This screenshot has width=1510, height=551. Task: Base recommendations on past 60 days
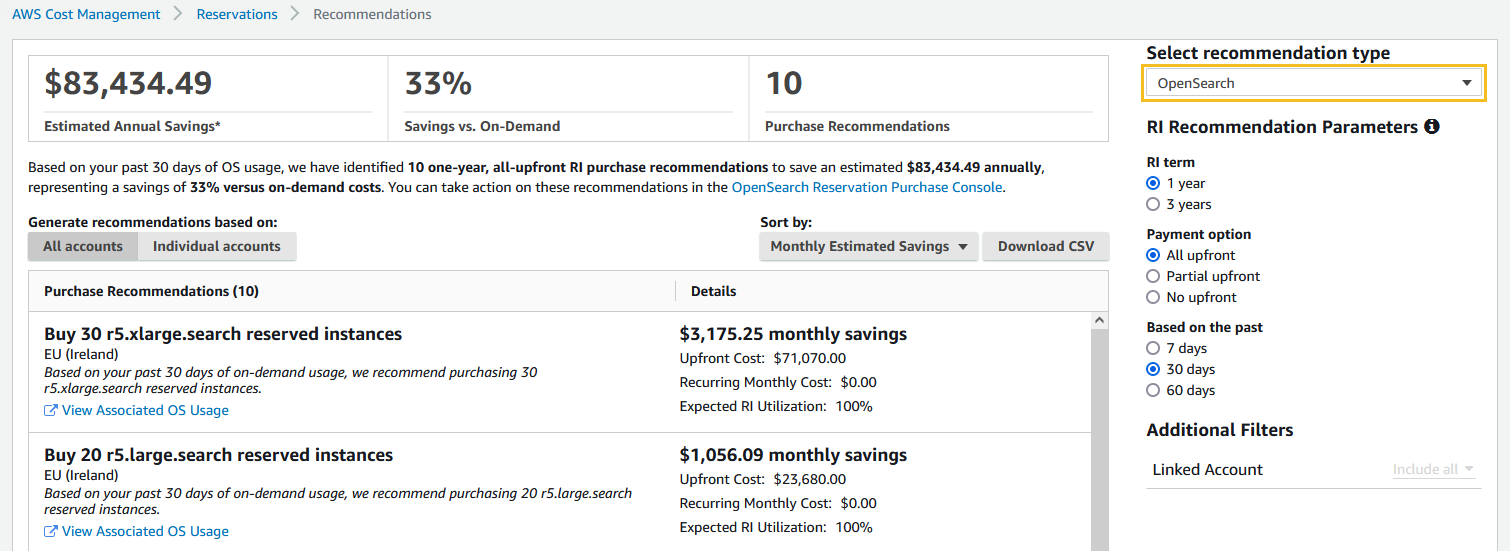pos(1153,390)
